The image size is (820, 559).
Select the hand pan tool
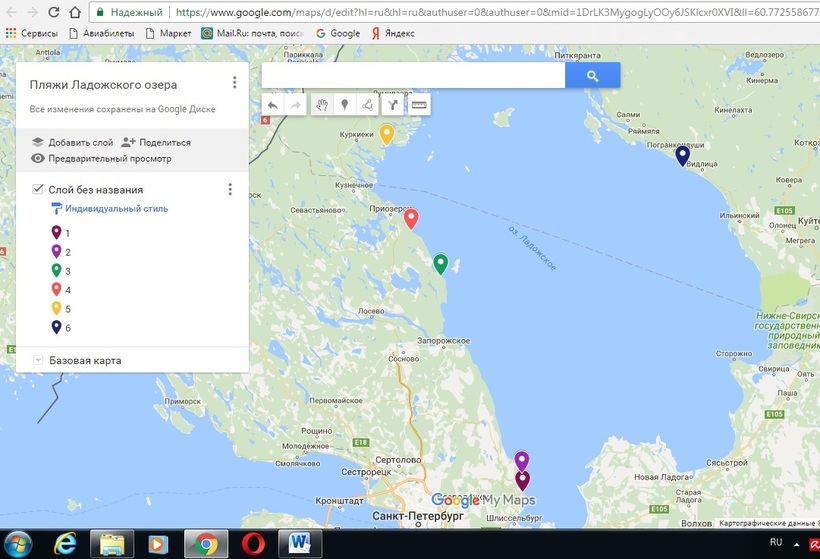point(322,104)
